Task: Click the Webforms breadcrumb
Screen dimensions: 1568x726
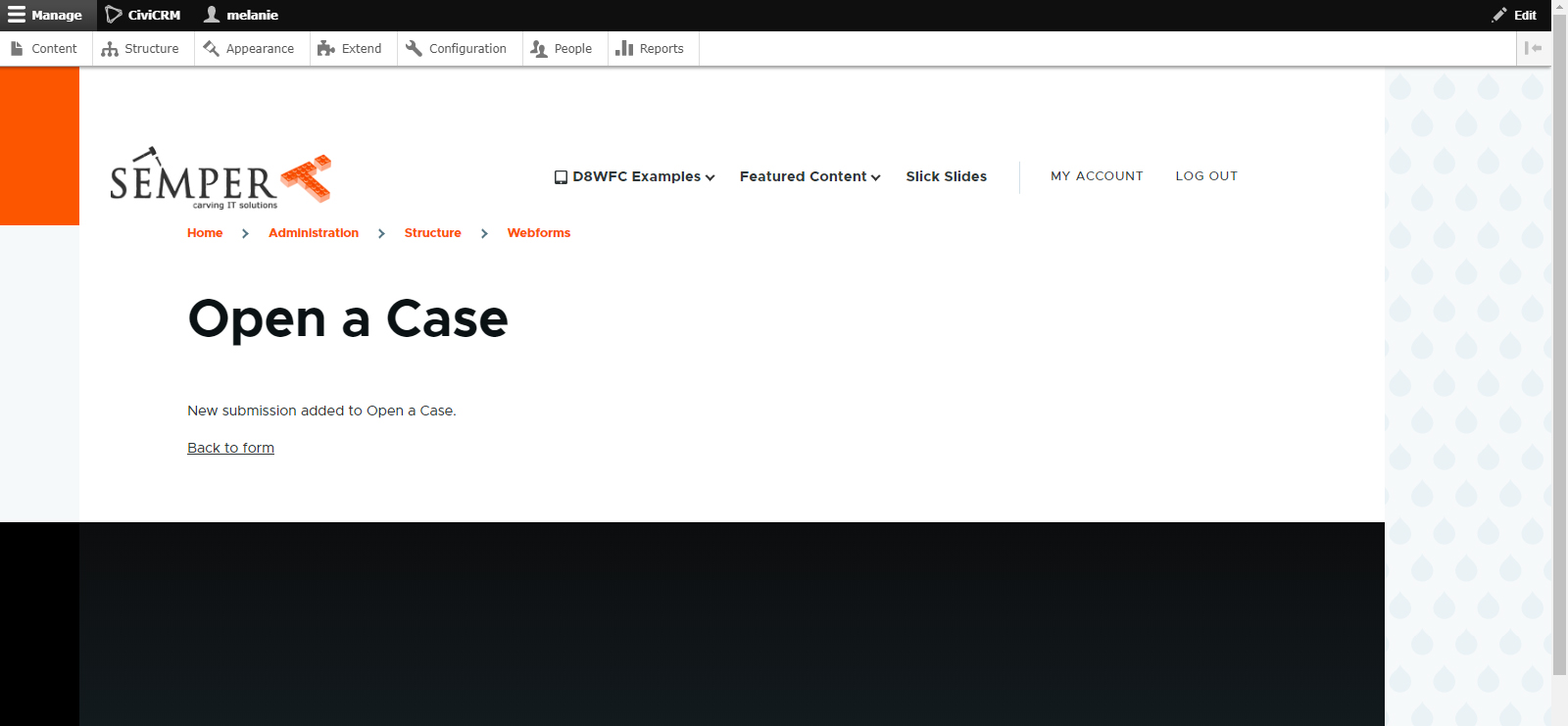Action: tap(538, 233)
